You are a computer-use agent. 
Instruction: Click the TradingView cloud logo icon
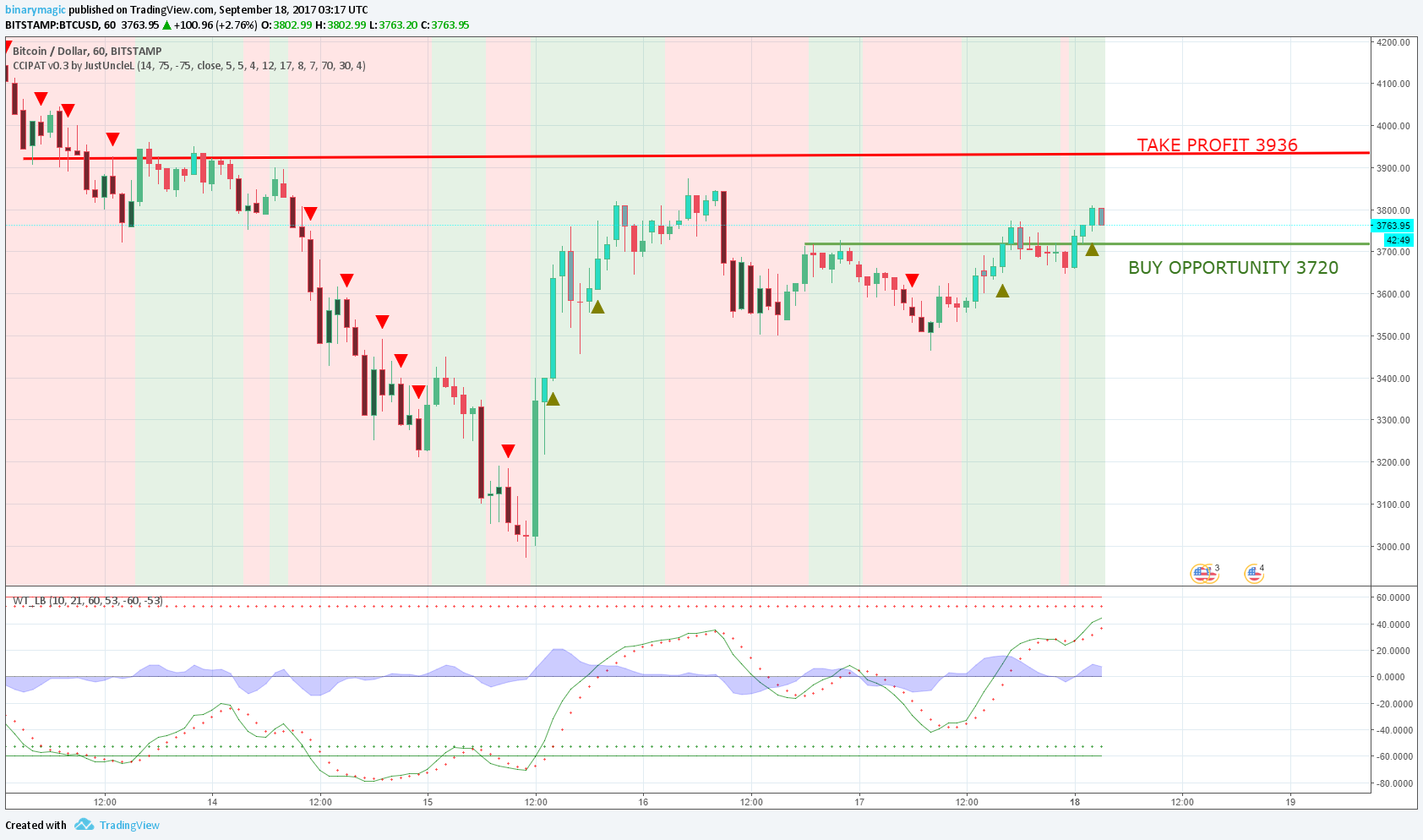84,825
